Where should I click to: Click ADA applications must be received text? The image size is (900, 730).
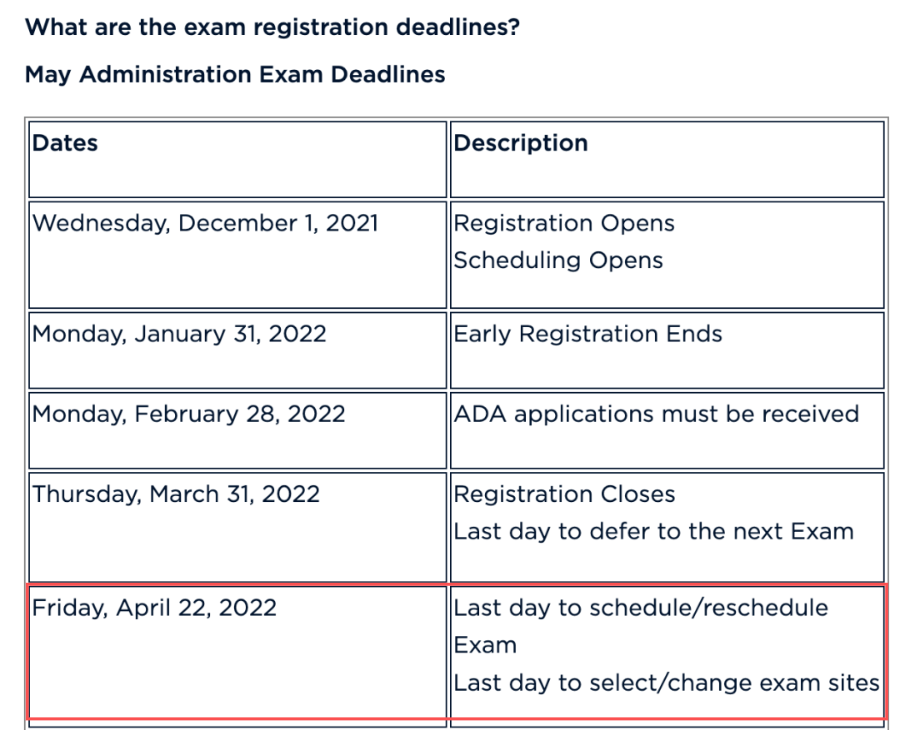[x=656, y=414]
